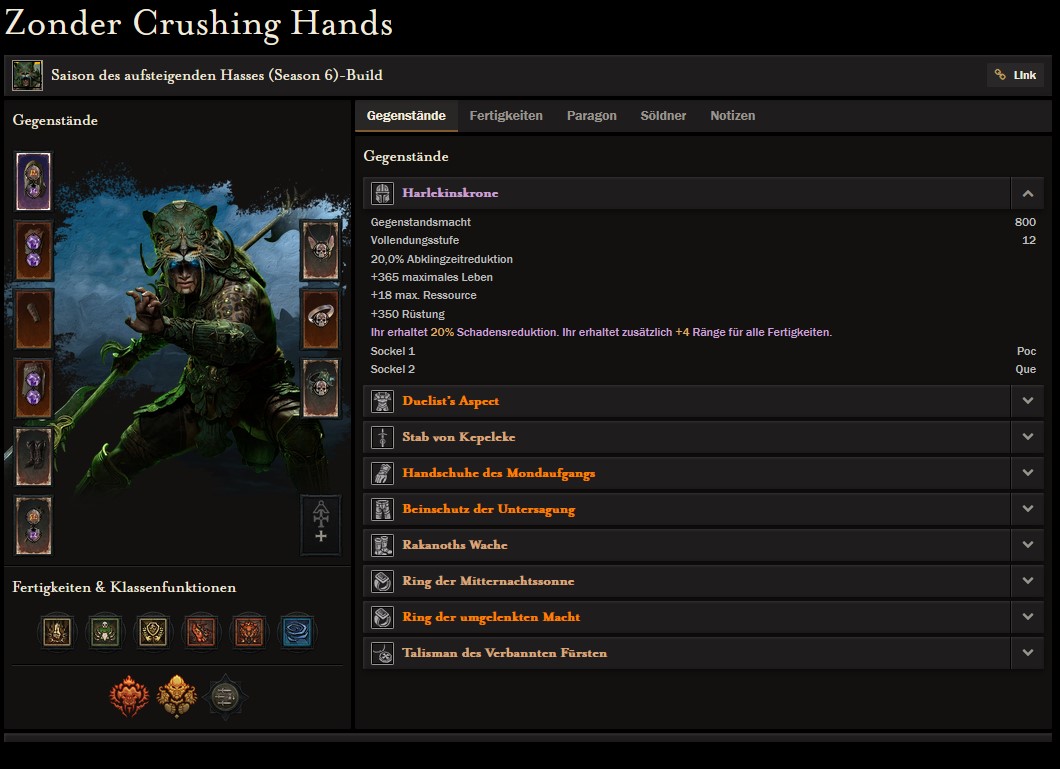The image size is (1060, 769).
Task: Click the 'Saison des aufsteigenden Hasses' season label
Action: point(217,75)
